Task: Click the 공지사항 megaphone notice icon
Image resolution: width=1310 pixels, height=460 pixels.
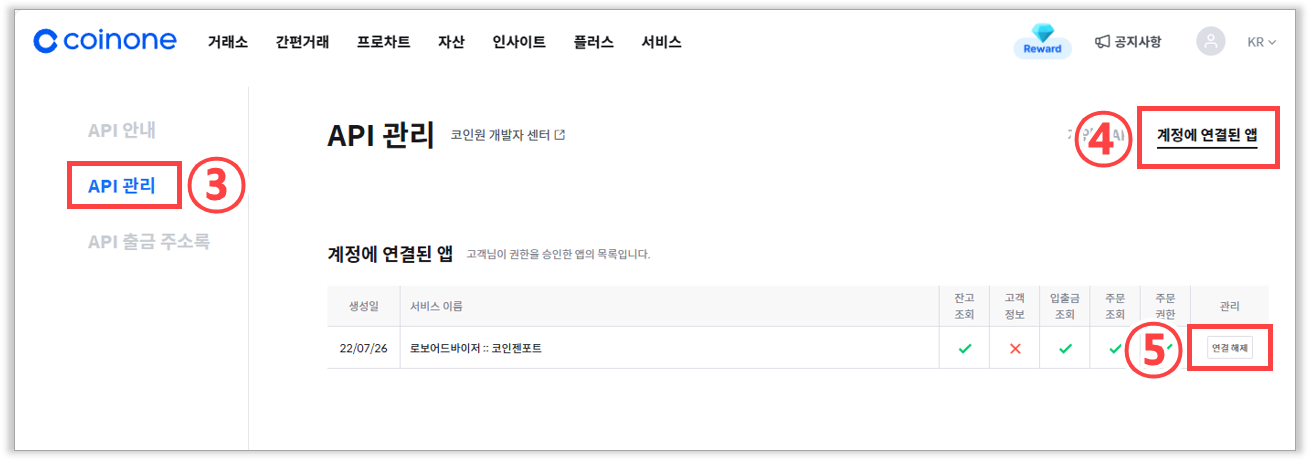Action: 1103,42
